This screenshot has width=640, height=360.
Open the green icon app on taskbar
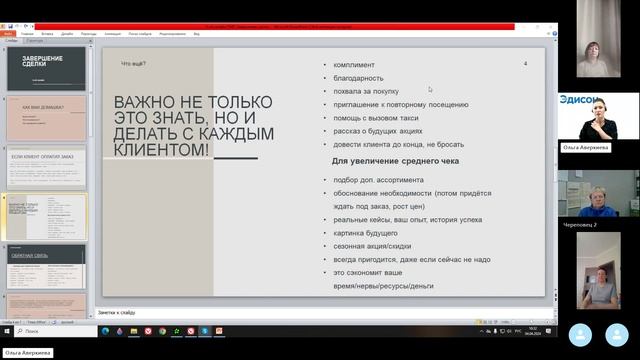coord(177,331)
